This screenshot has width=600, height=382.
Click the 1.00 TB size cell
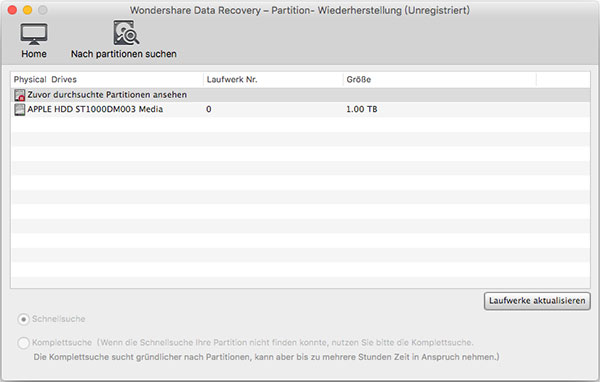(362, 109)
